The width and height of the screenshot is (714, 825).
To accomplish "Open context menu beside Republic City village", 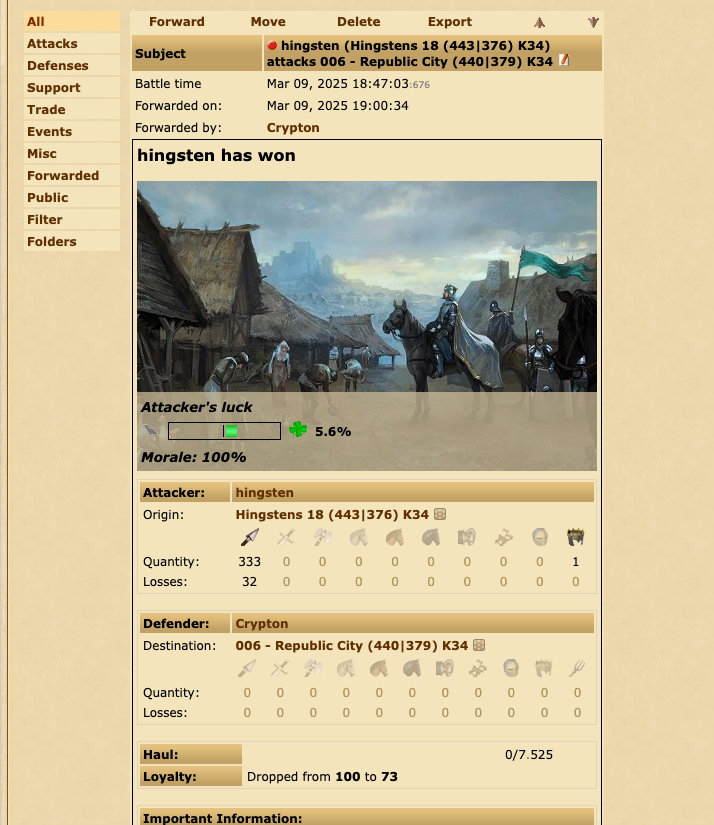I will click(479, 646).
